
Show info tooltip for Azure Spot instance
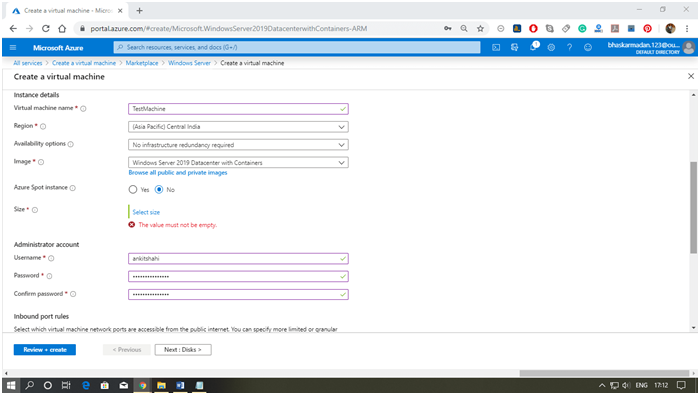(73, 188)
